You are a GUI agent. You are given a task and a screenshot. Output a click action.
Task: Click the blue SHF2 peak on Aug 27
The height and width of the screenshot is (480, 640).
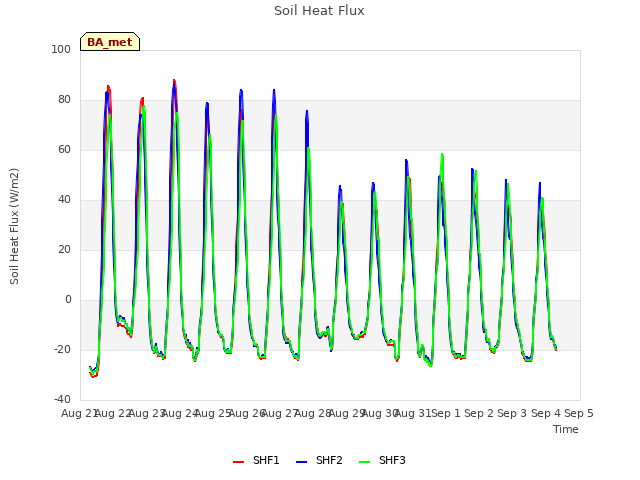(x=307, y=111)
